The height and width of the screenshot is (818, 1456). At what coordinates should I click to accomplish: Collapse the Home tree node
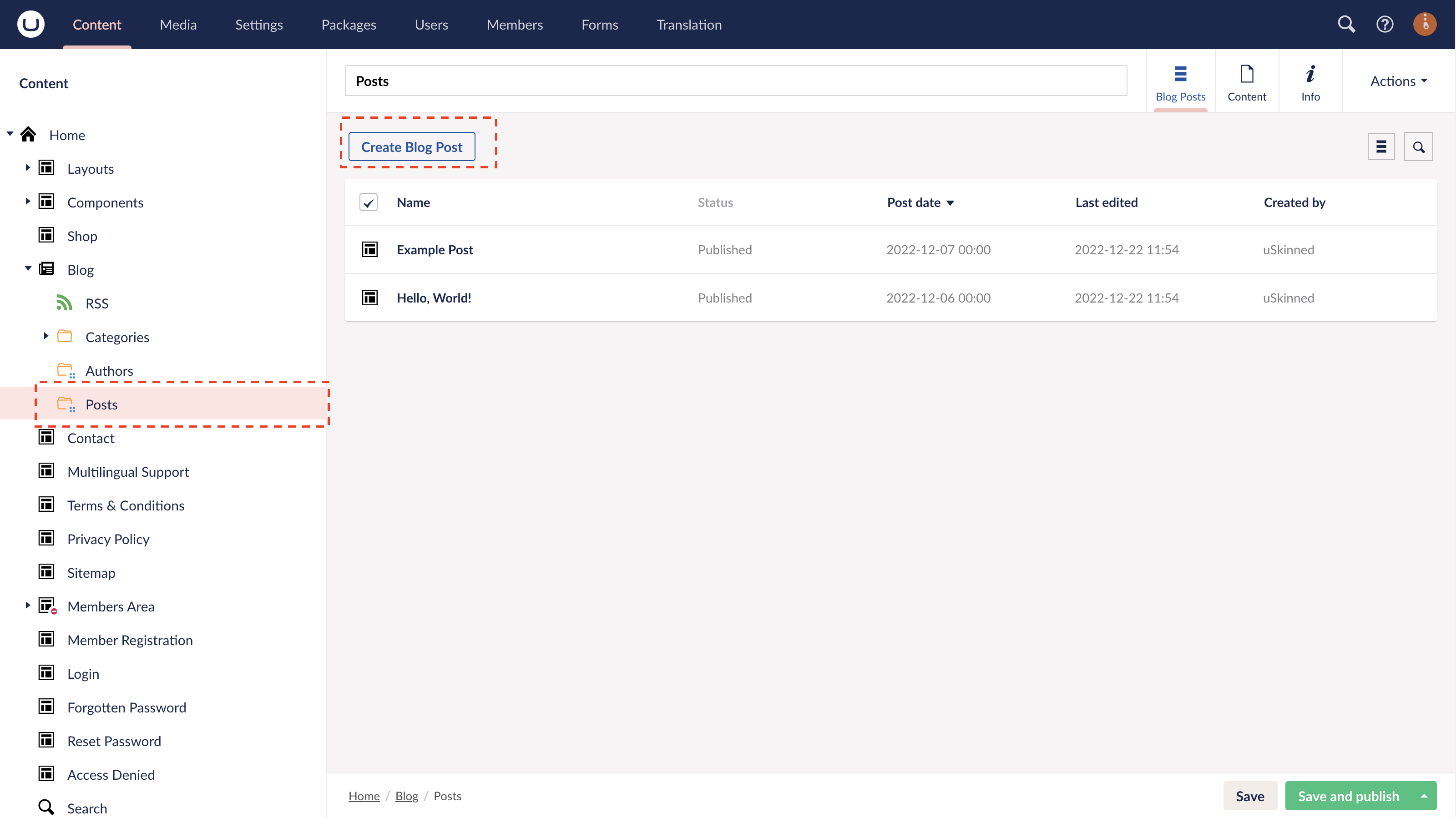[10, 134]
